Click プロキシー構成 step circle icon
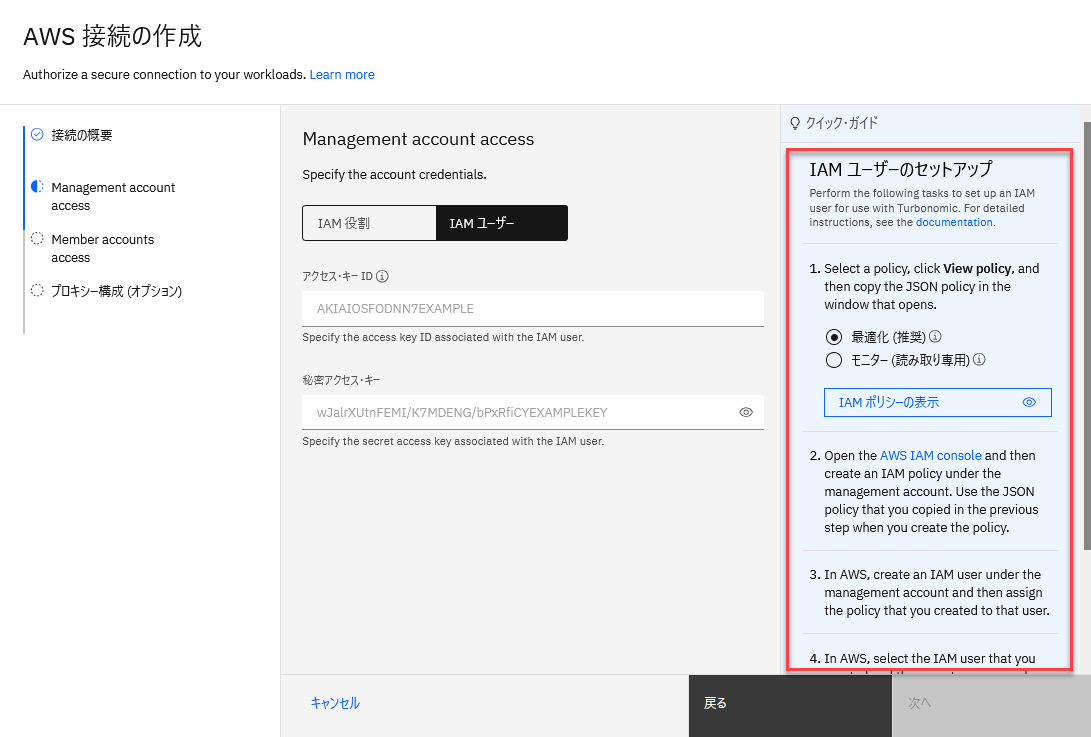This screenshot has height=737, width=1091. [37, 290]
